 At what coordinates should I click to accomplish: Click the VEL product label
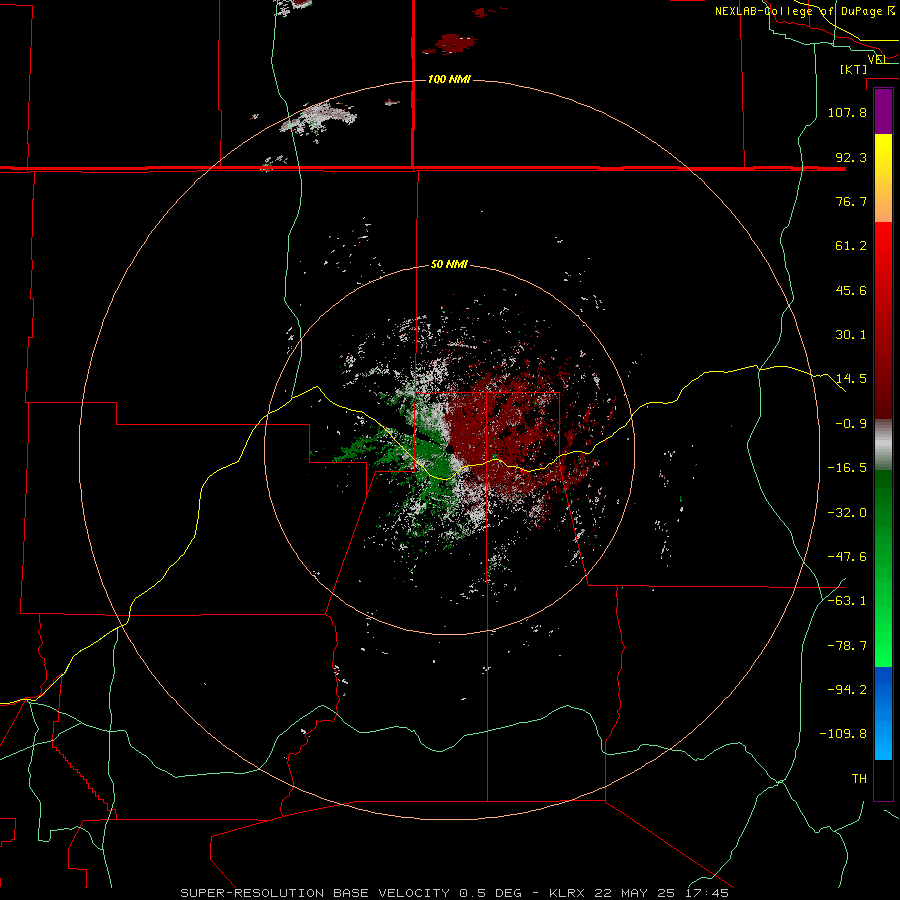(x=876, y=59)
